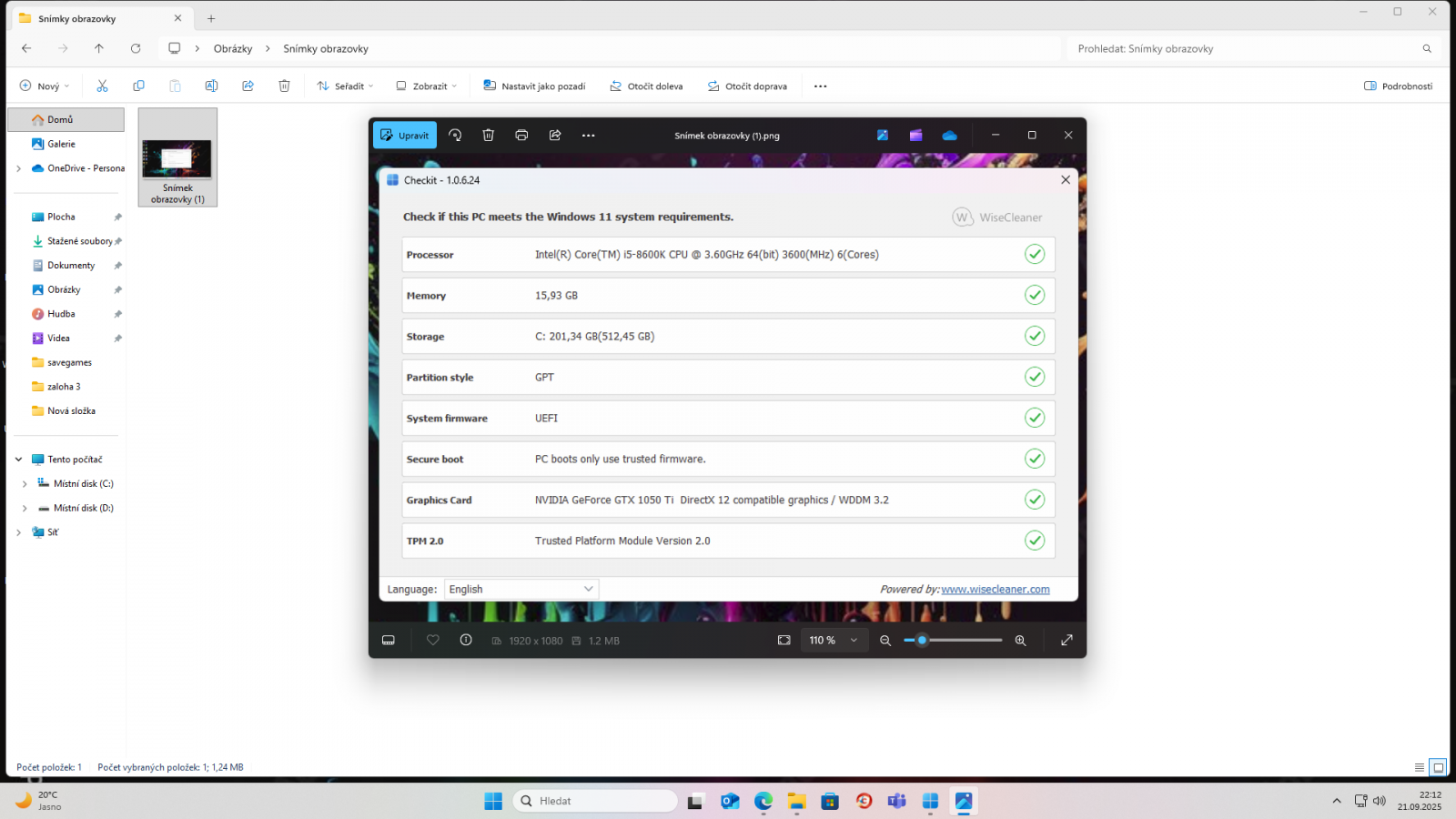Click the taskbar Hledat search box
The image size is (1456, 819).
tap(596, 801)
